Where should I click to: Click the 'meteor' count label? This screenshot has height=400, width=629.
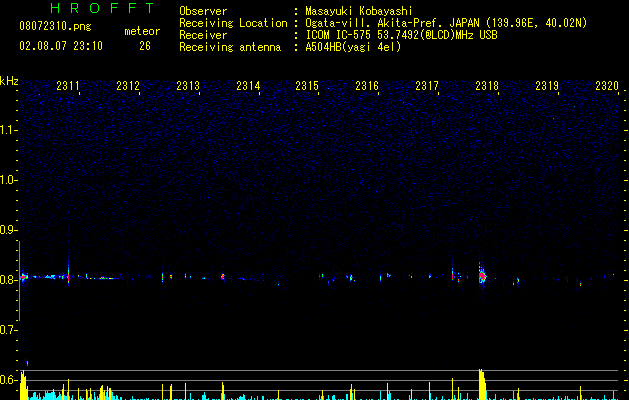[x=142, y=31]
